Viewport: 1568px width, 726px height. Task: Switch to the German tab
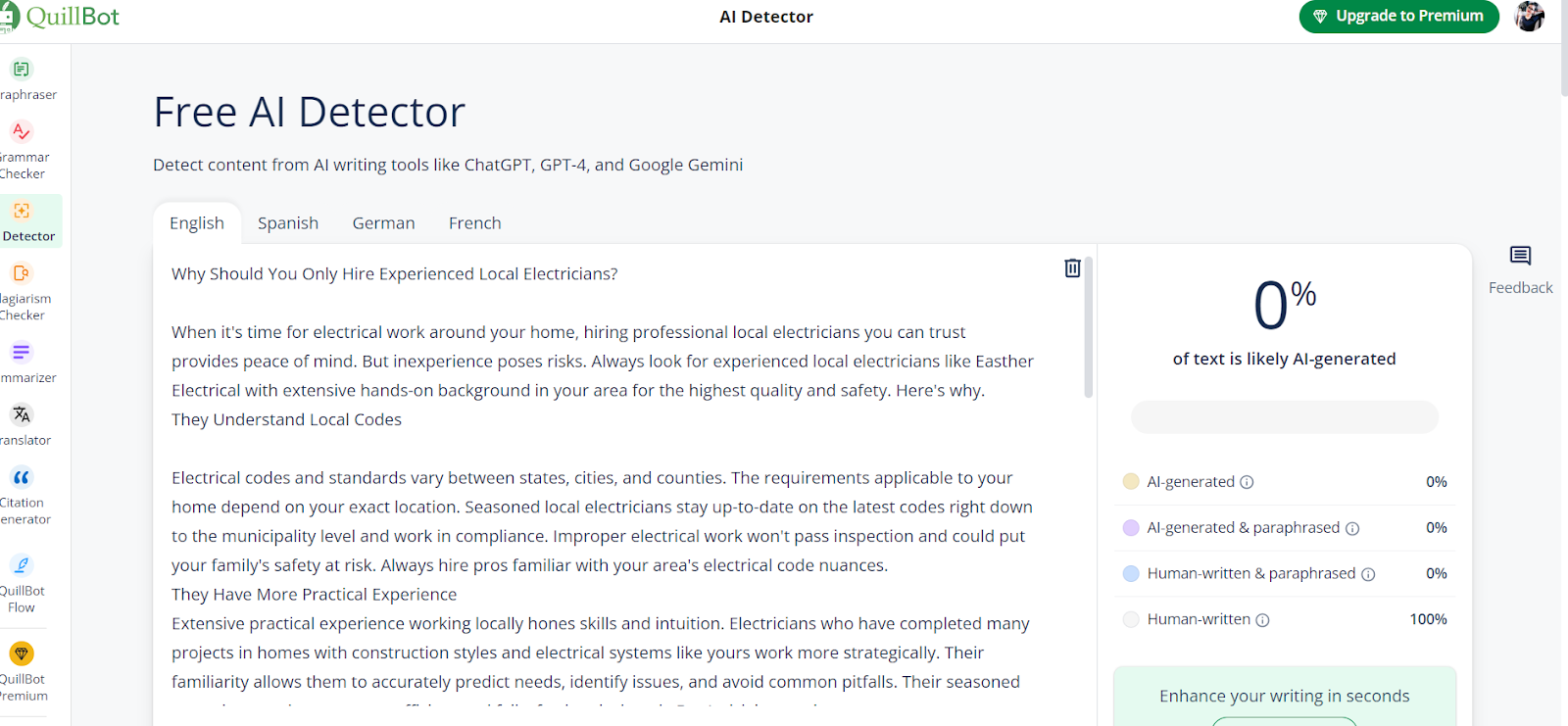pyautogui.click(x=384, y=223)
